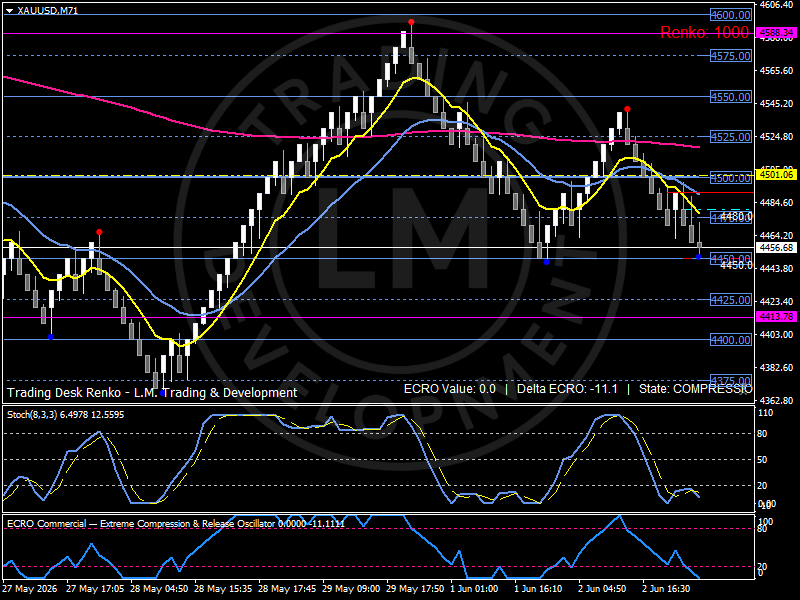
Task: Click the blue swing-low dot at the 4375 bottom
Action: click(x=163, y=393)
